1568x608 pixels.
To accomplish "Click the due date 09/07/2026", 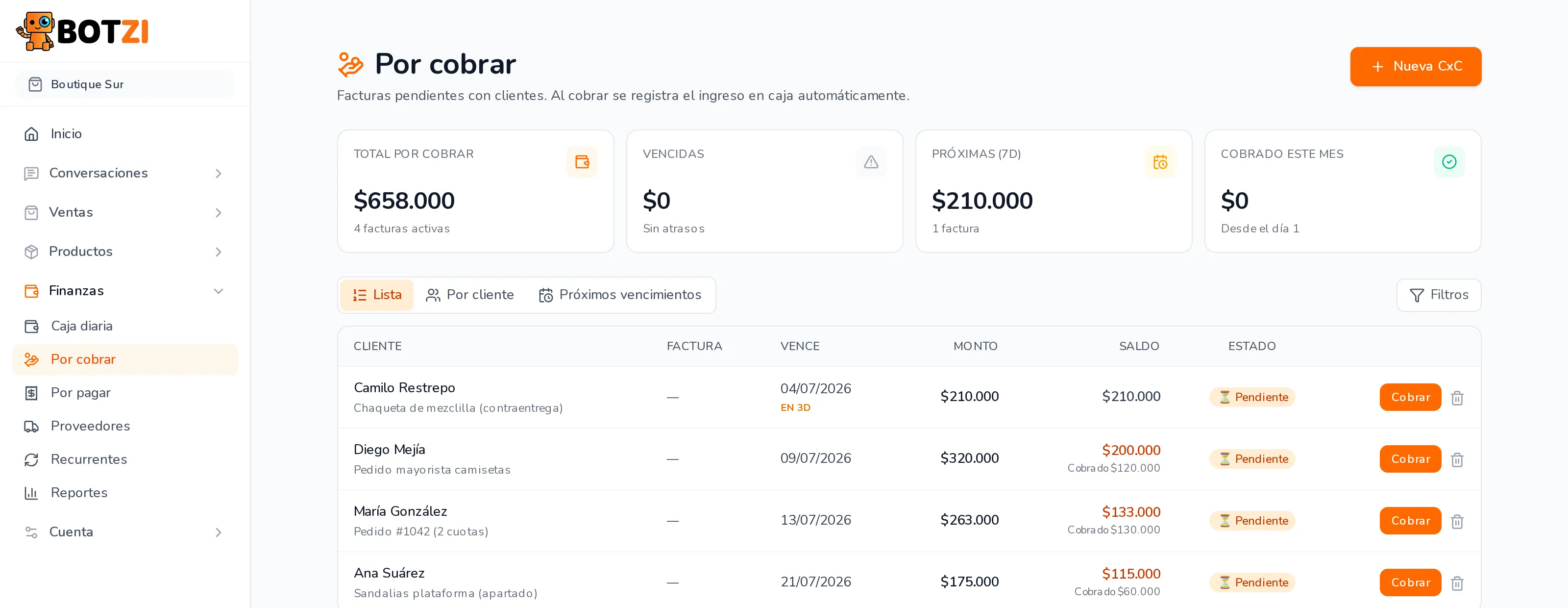I will pos(815,458).
